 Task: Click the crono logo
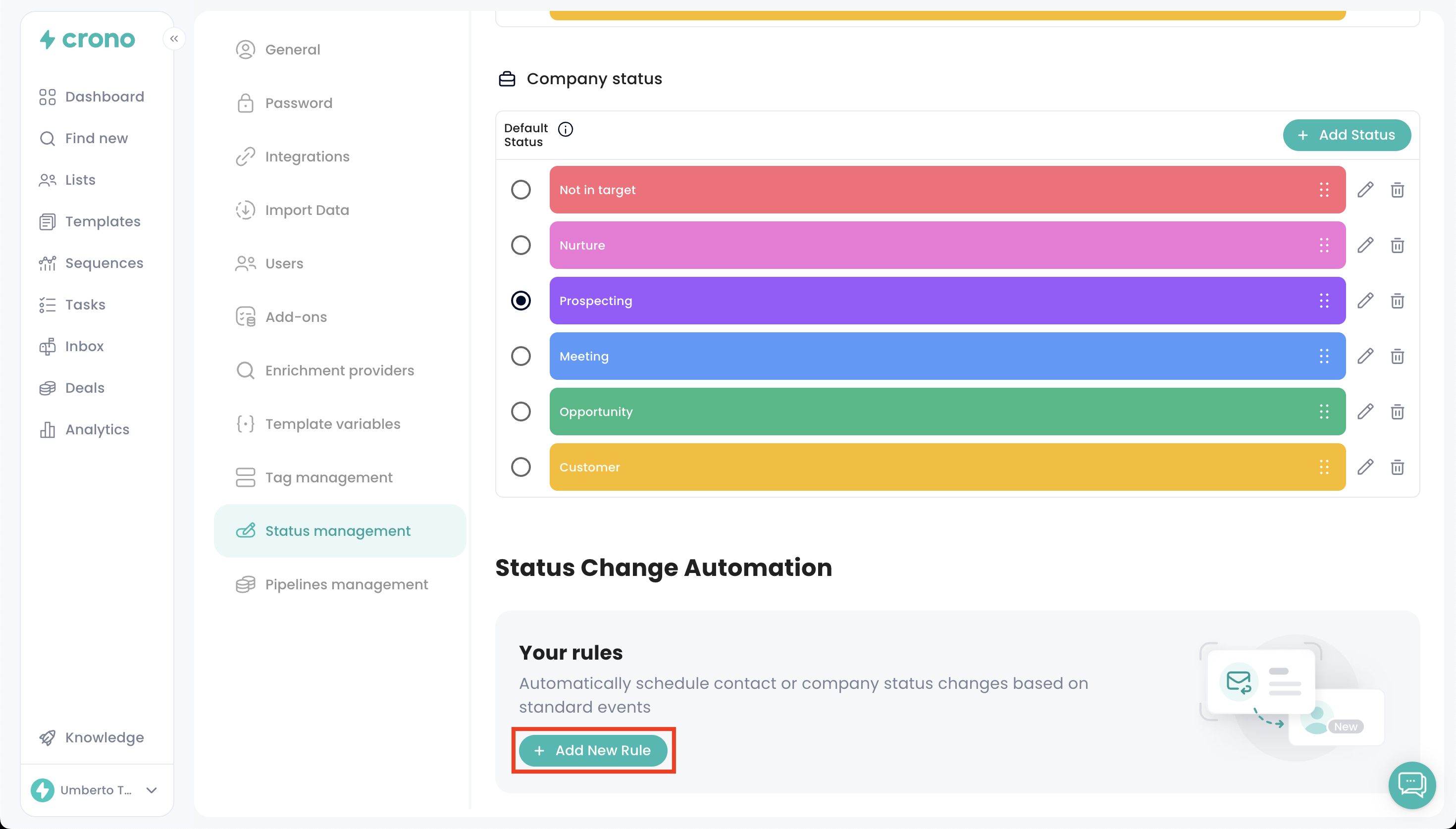click(87, 39)
